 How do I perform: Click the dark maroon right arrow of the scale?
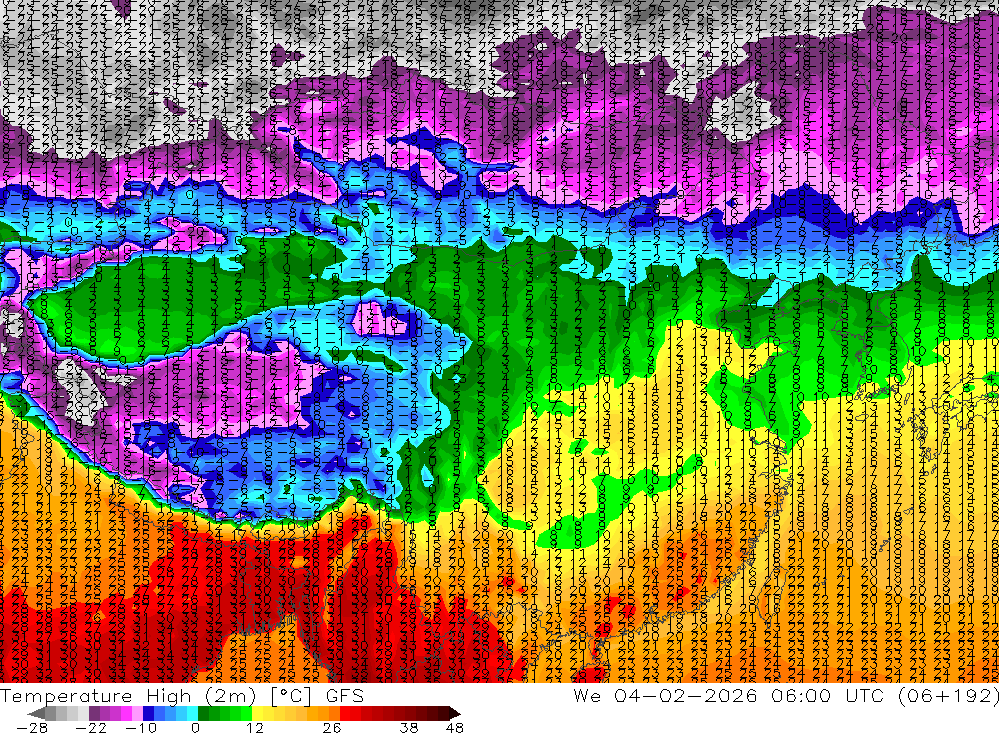(455, 713)
